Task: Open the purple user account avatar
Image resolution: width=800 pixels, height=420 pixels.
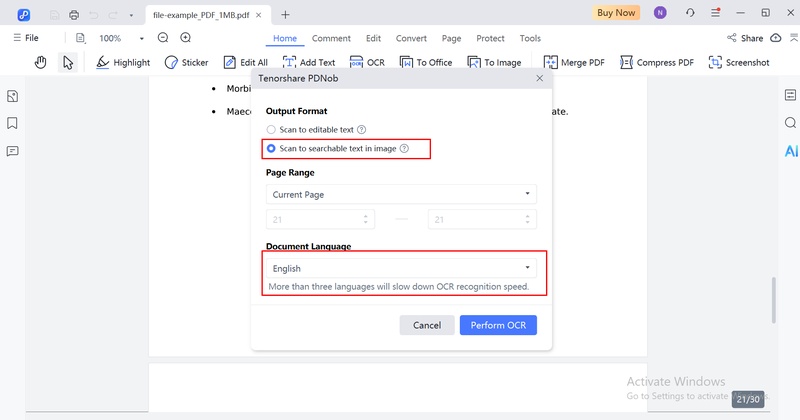Action: point(660,13)
